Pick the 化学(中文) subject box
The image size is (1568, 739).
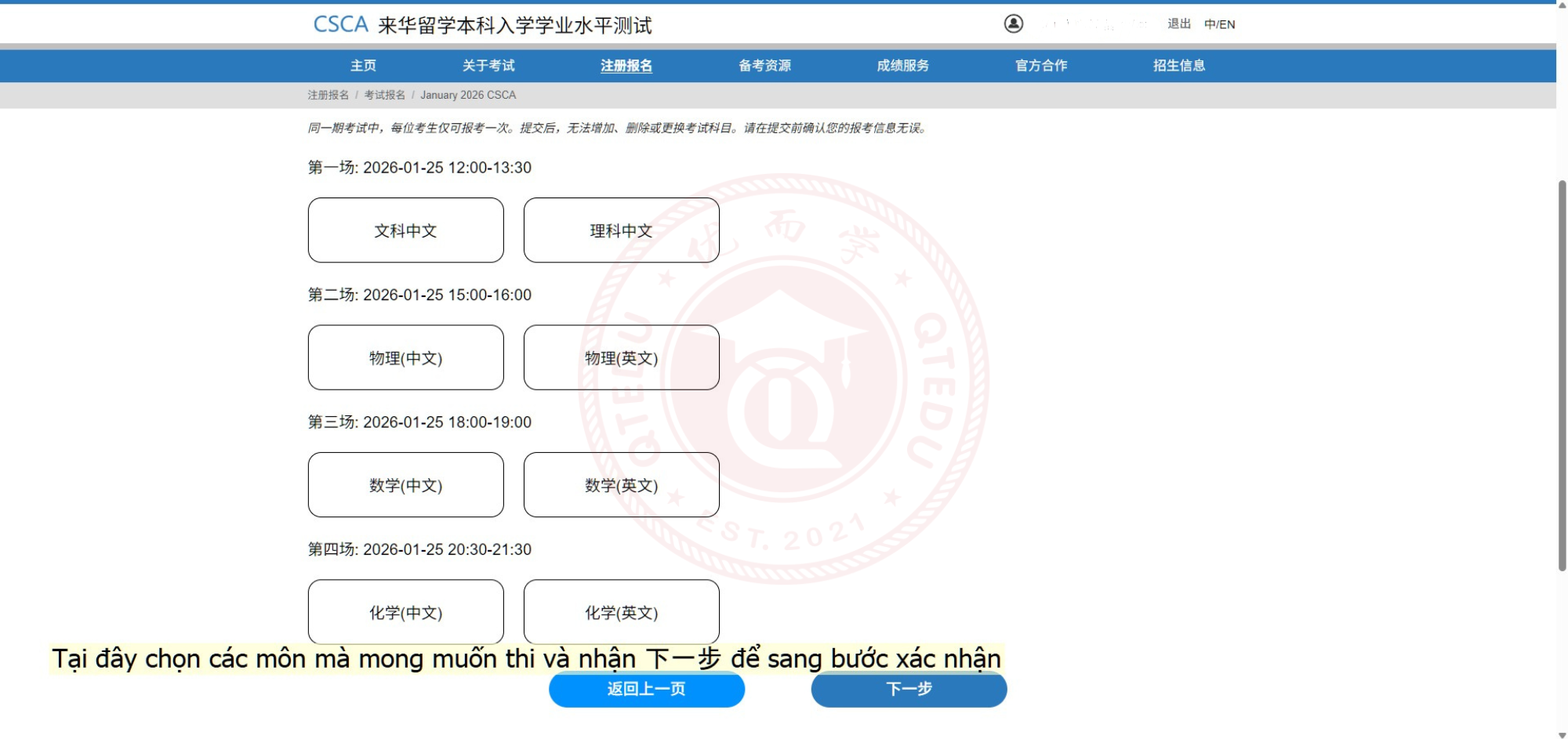tap(405, 612)
